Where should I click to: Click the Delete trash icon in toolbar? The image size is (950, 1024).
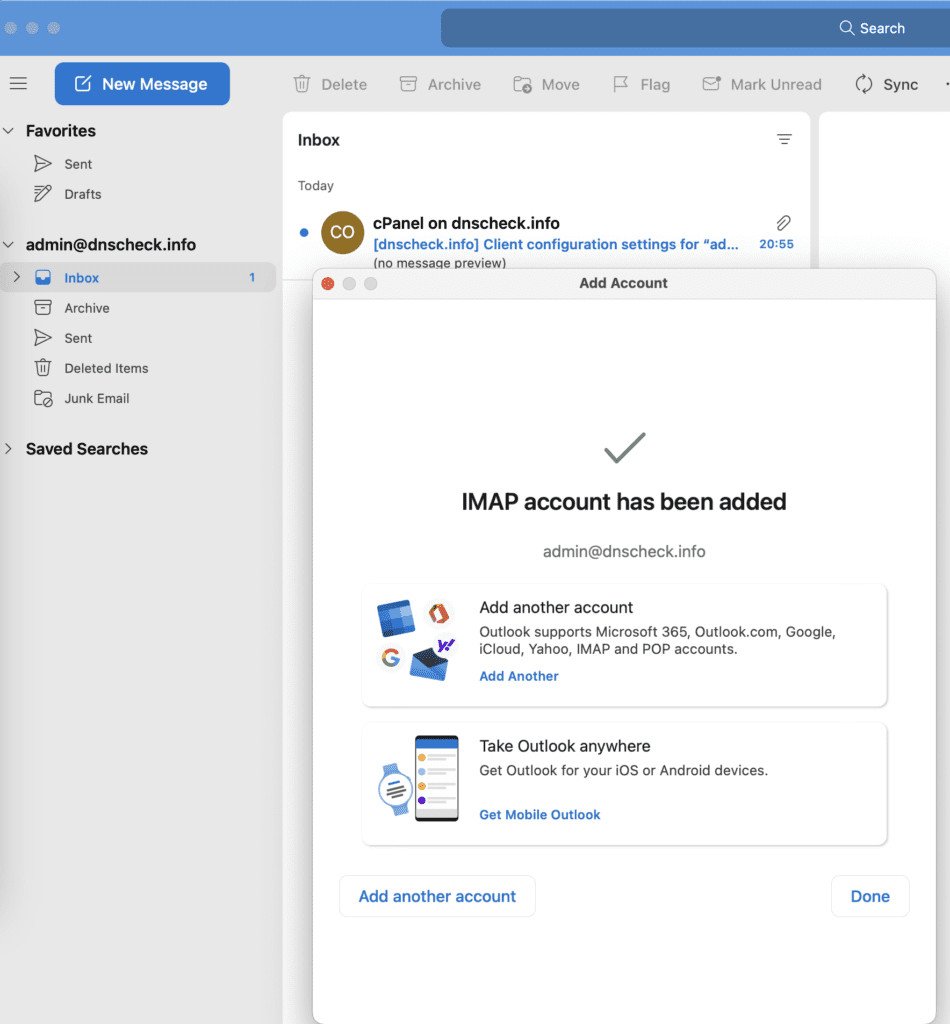pos(302,84)
